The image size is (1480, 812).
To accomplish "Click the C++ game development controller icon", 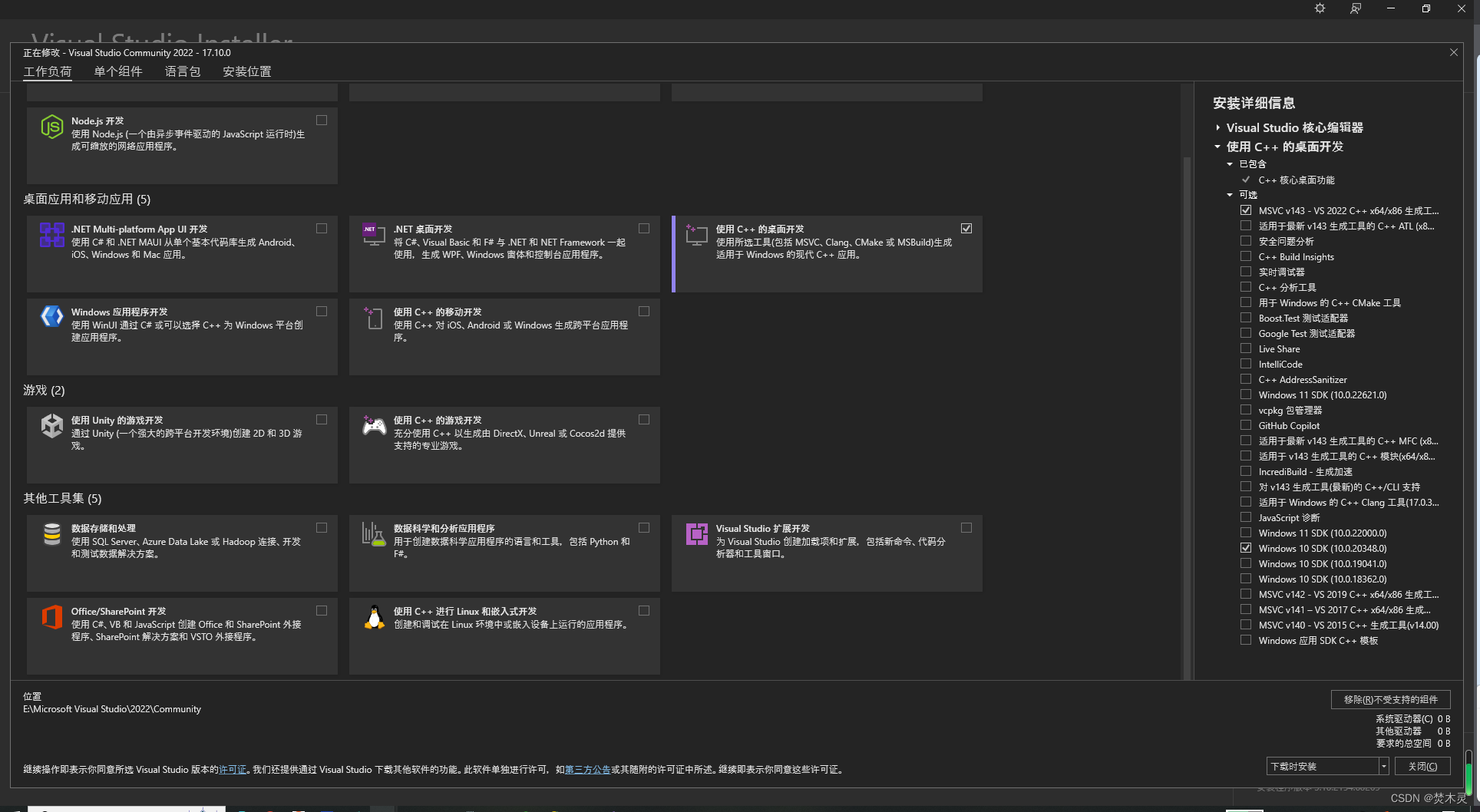I will coord(374,425).
